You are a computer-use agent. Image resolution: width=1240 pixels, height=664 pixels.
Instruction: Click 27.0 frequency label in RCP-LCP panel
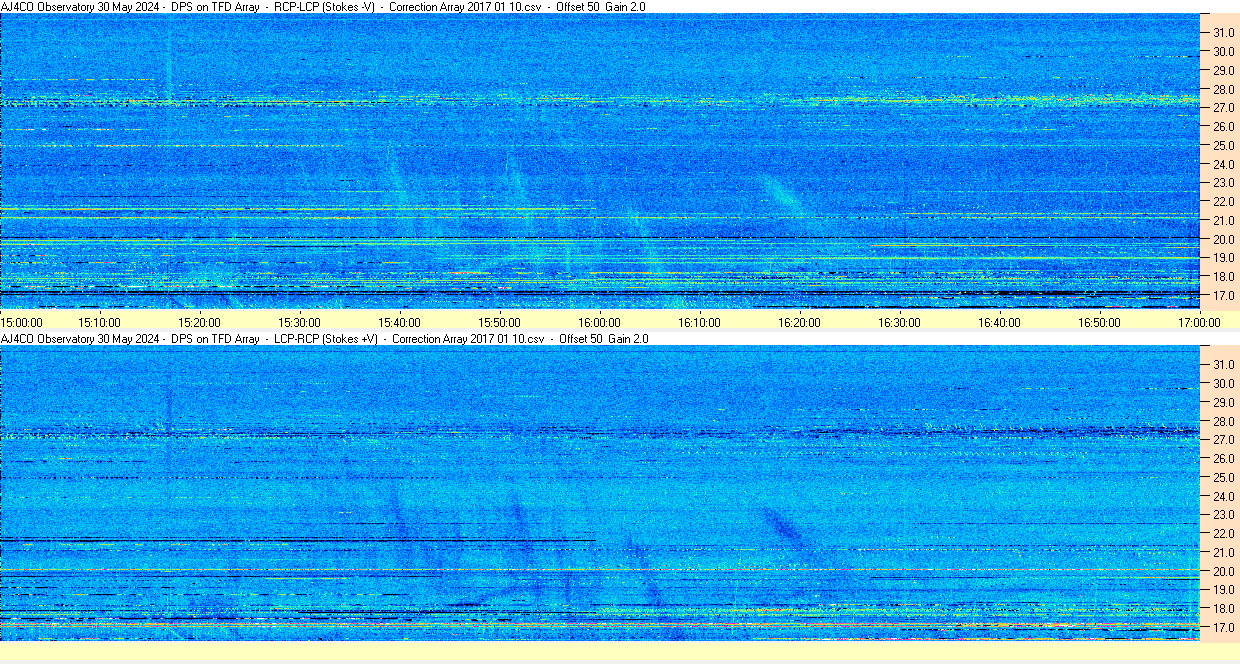click(1224, 107)
